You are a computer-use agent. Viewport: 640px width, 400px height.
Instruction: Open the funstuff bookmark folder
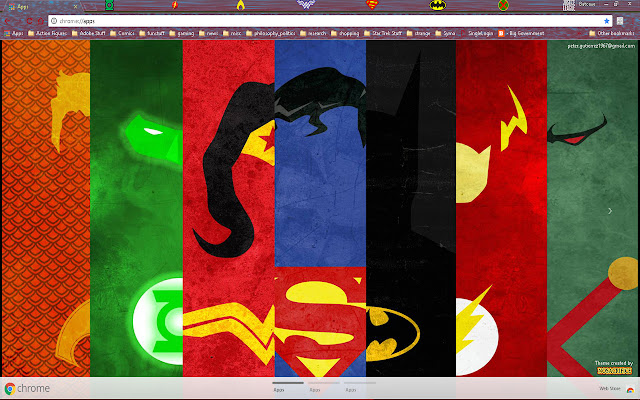(152, 33)
